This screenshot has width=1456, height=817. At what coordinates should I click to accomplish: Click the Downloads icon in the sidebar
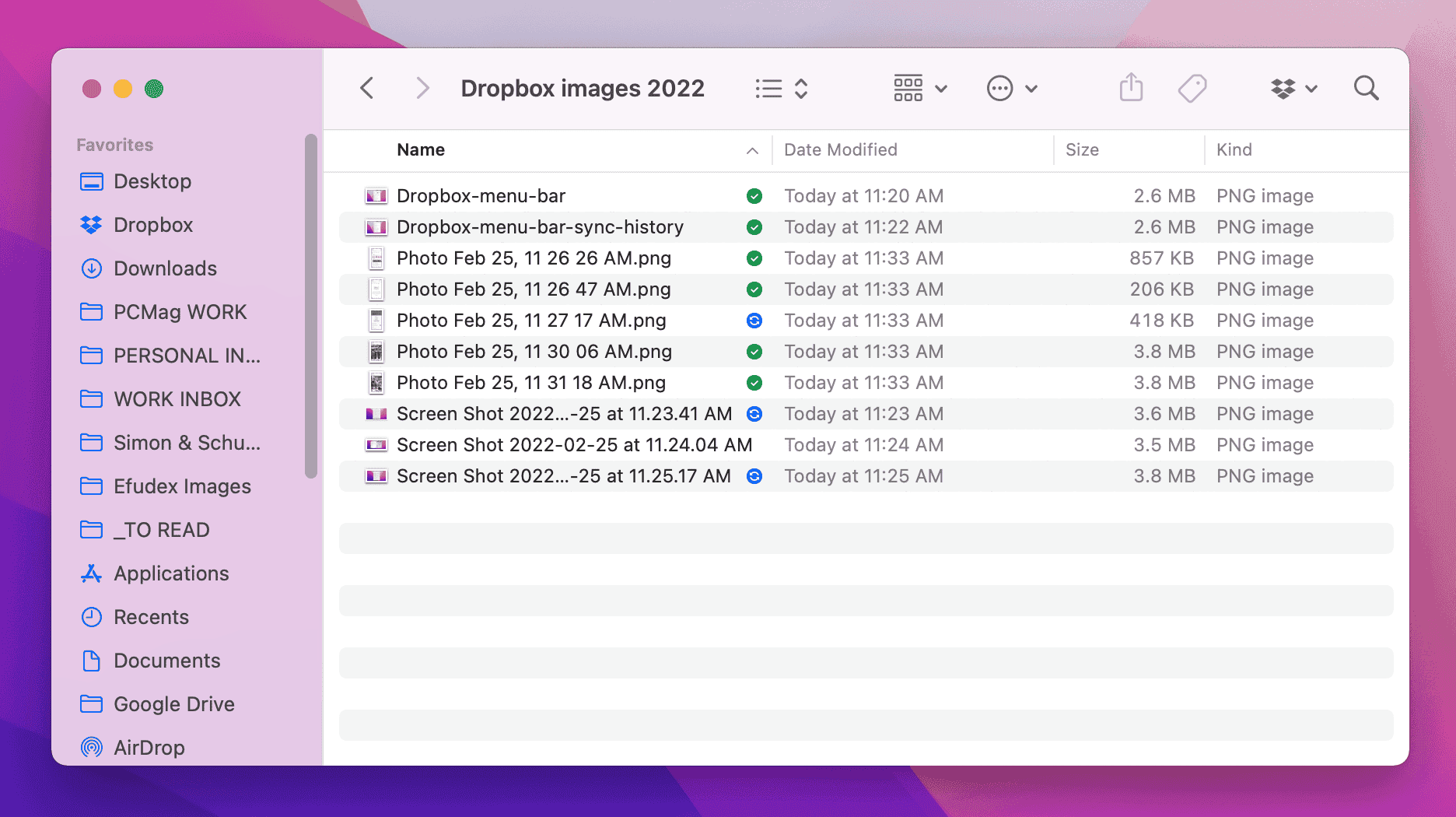coord(92,268)
